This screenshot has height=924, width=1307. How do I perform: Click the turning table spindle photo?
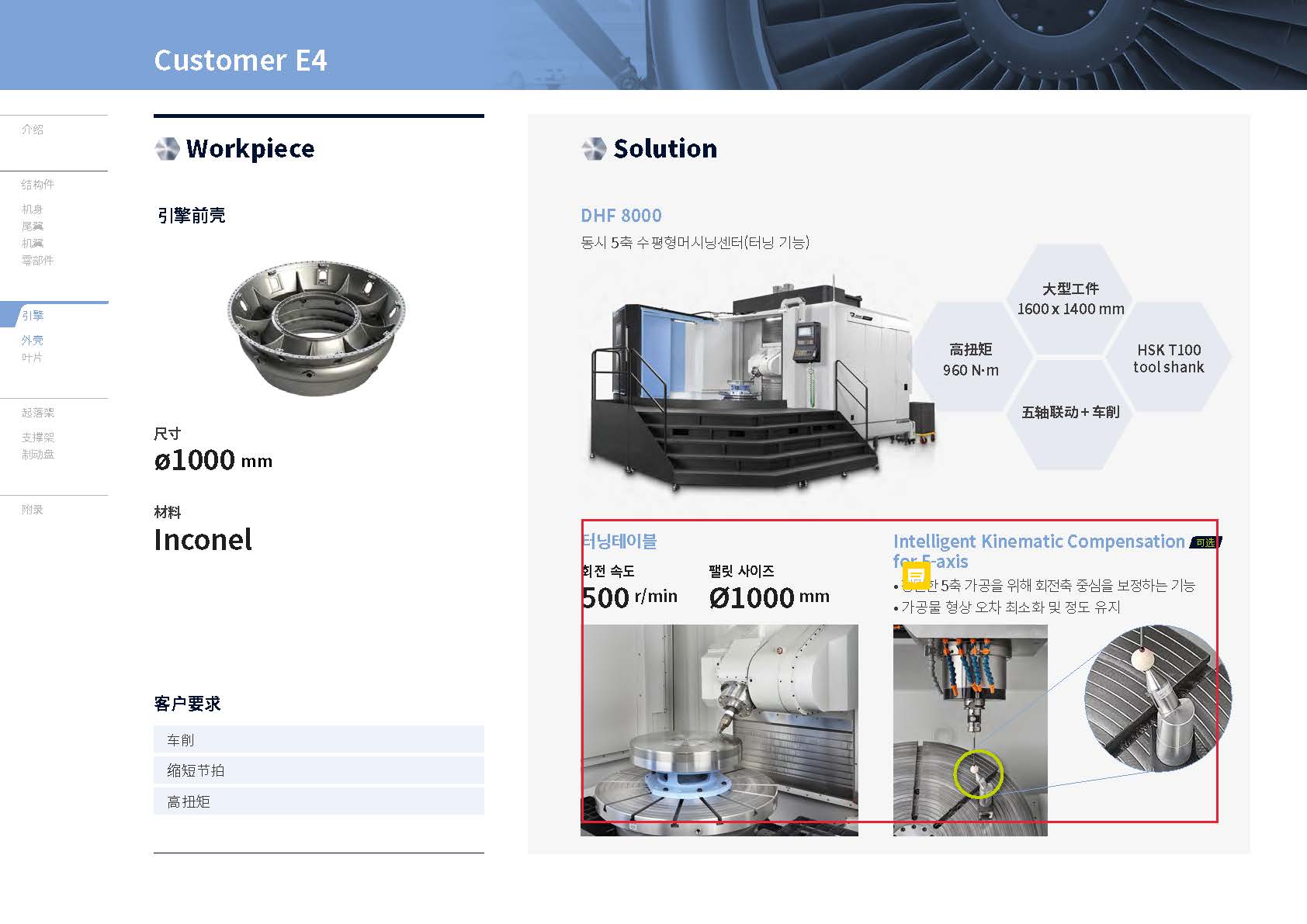point(719,730)
